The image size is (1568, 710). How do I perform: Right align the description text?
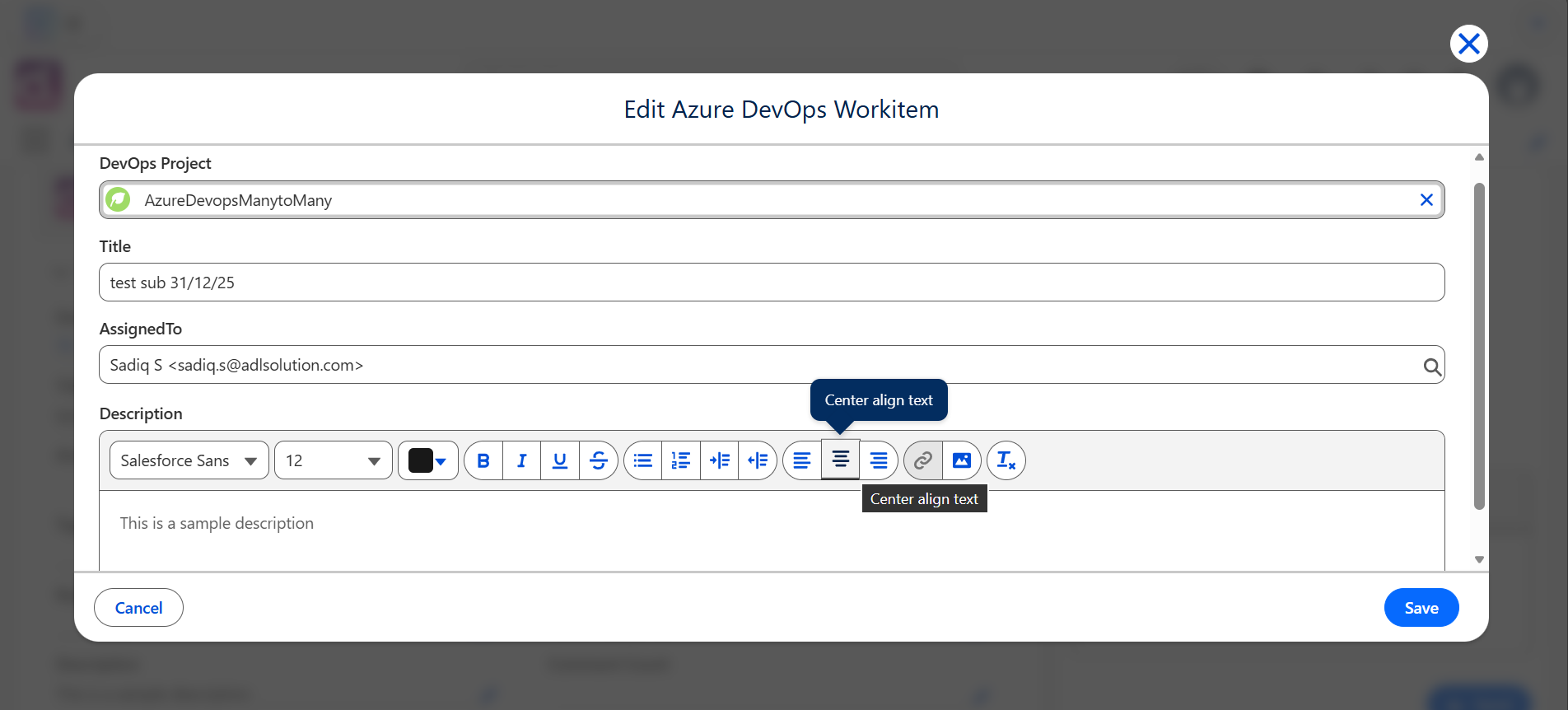click(x=879, y=460)
